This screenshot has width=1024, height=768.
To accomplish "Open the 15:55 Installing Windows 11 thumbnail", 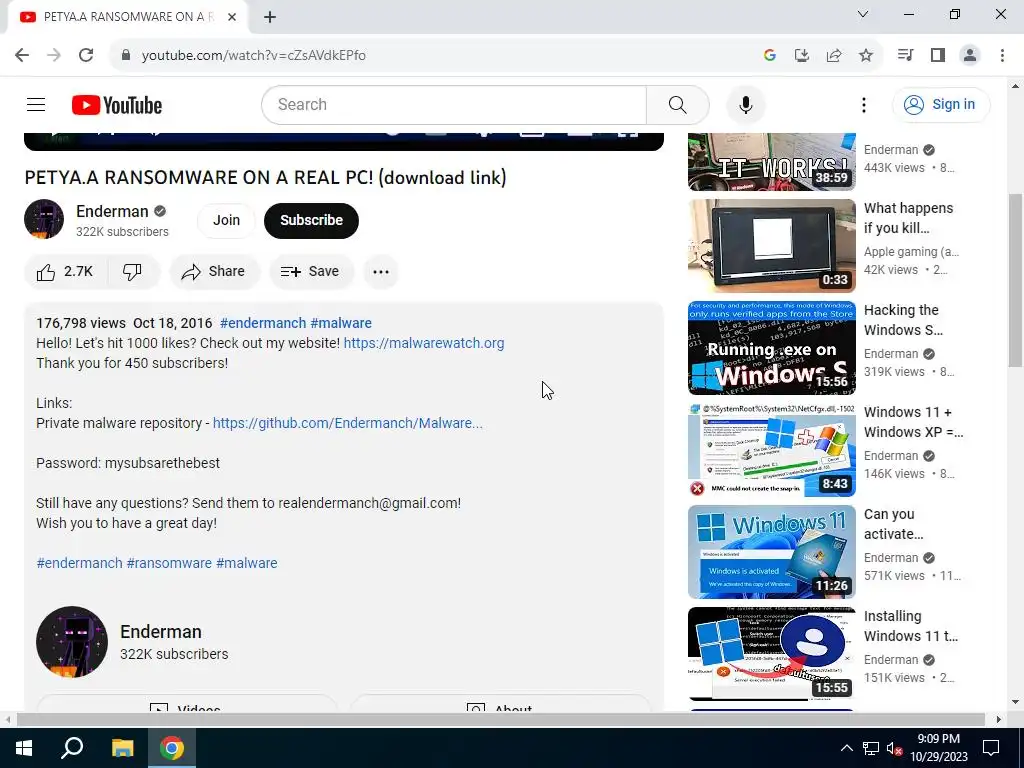I will coord(771,654).
